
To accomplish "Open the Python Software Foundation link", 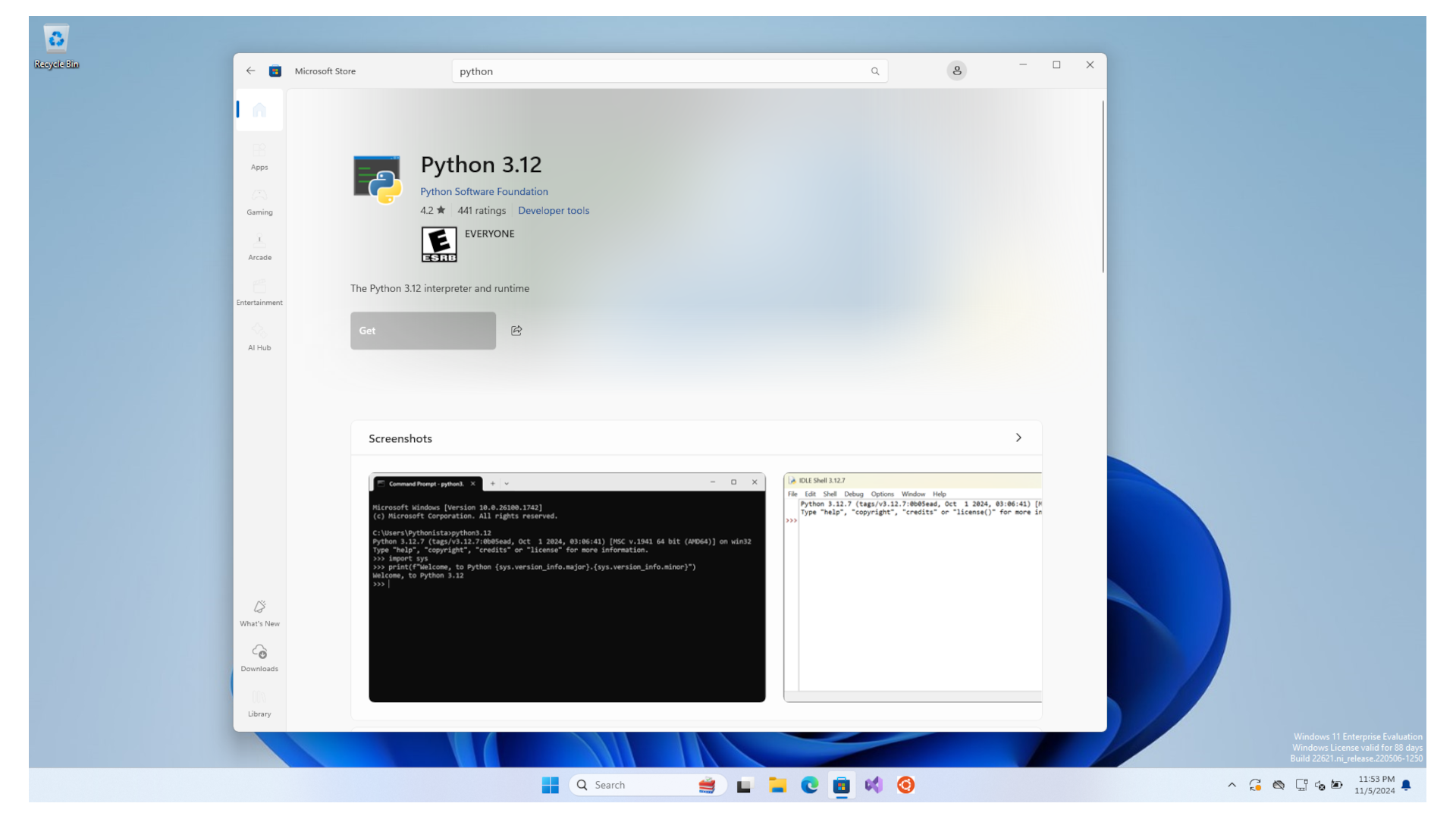I will pos(484,191).
